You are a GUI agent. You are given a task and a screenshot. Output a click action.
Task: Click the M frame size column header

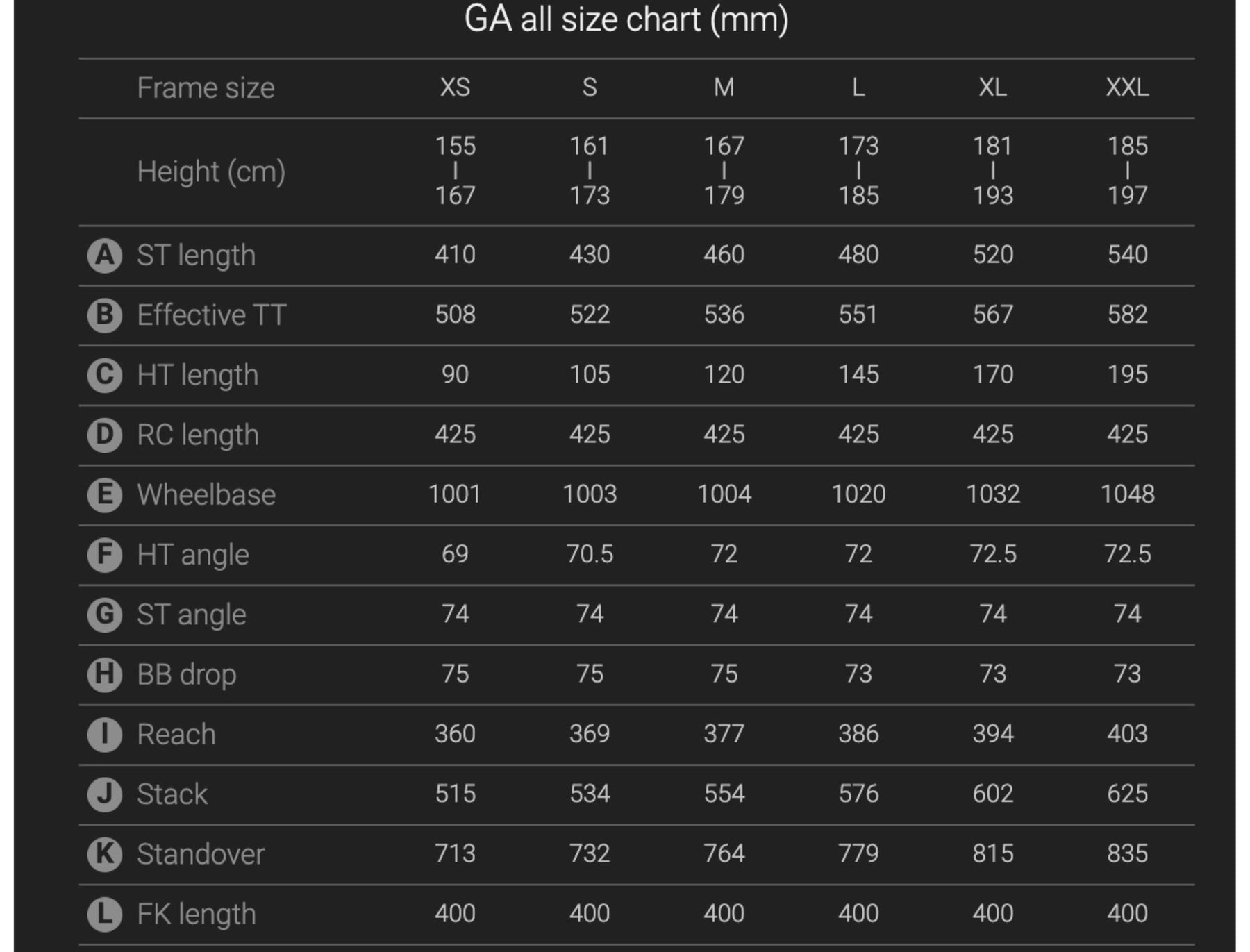pos(724,88)
